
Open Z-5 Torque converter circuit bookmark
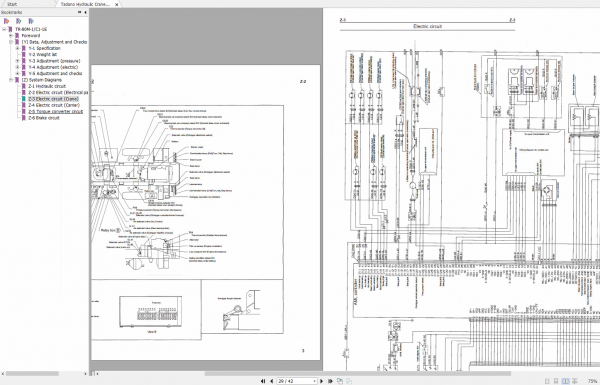(56, 111)
